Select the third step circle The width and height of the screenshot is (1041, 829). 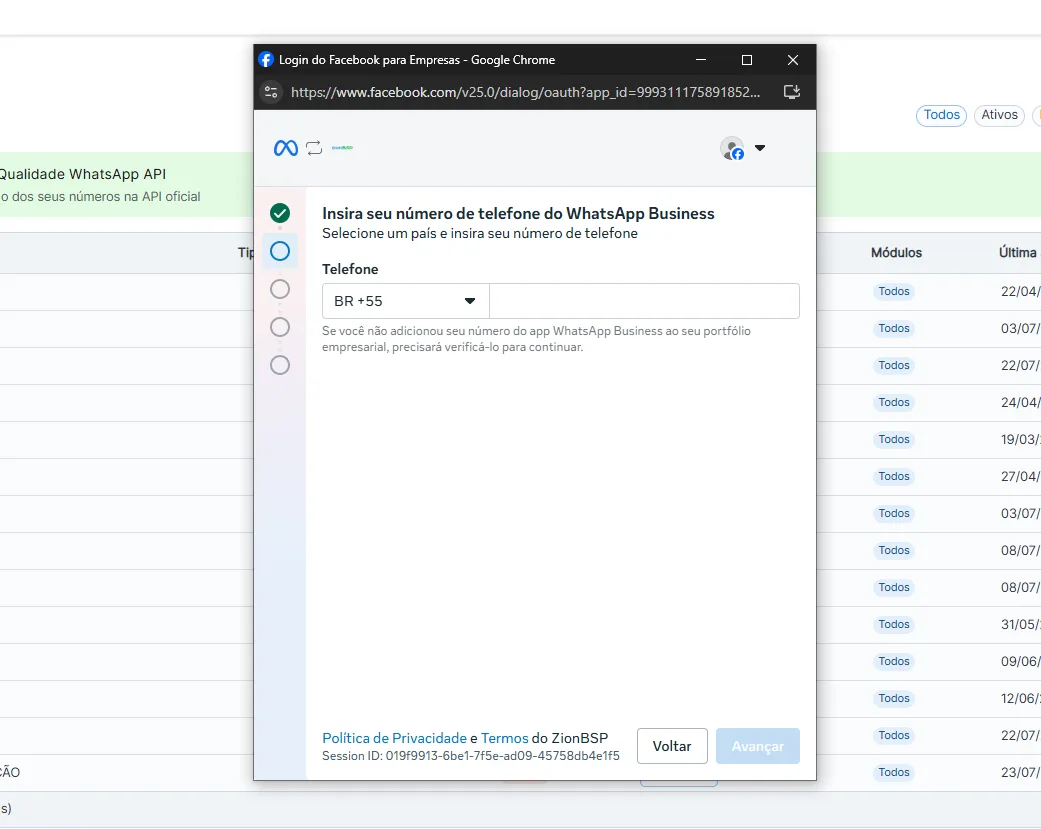pos(280,289)
